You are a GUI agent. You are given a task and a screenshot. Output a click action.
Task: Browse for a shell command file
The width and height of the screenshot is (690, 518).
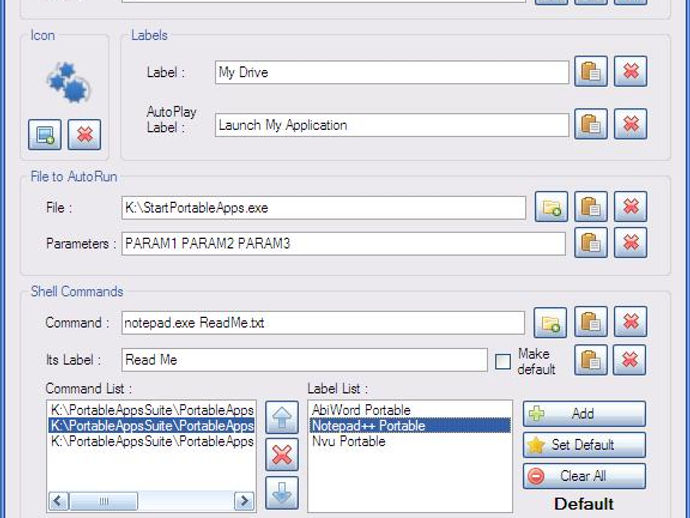(x=550, y=322)
